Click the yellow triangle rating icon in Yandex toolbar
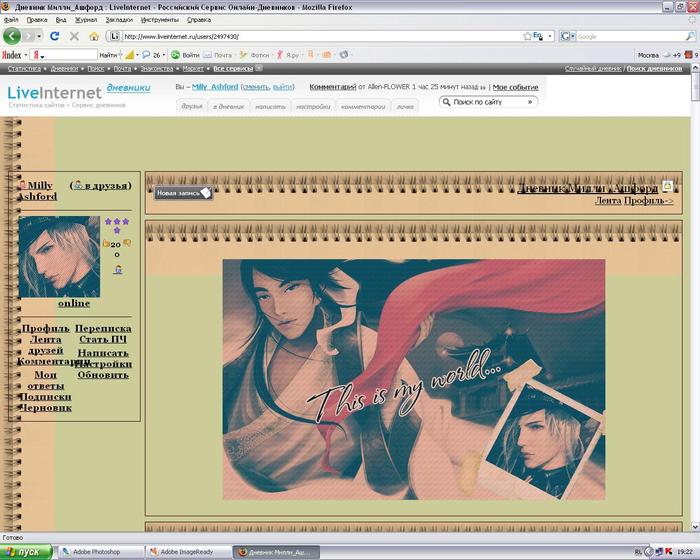The height and width of the screenshot is (560, 700). click(x=129, y=55)
